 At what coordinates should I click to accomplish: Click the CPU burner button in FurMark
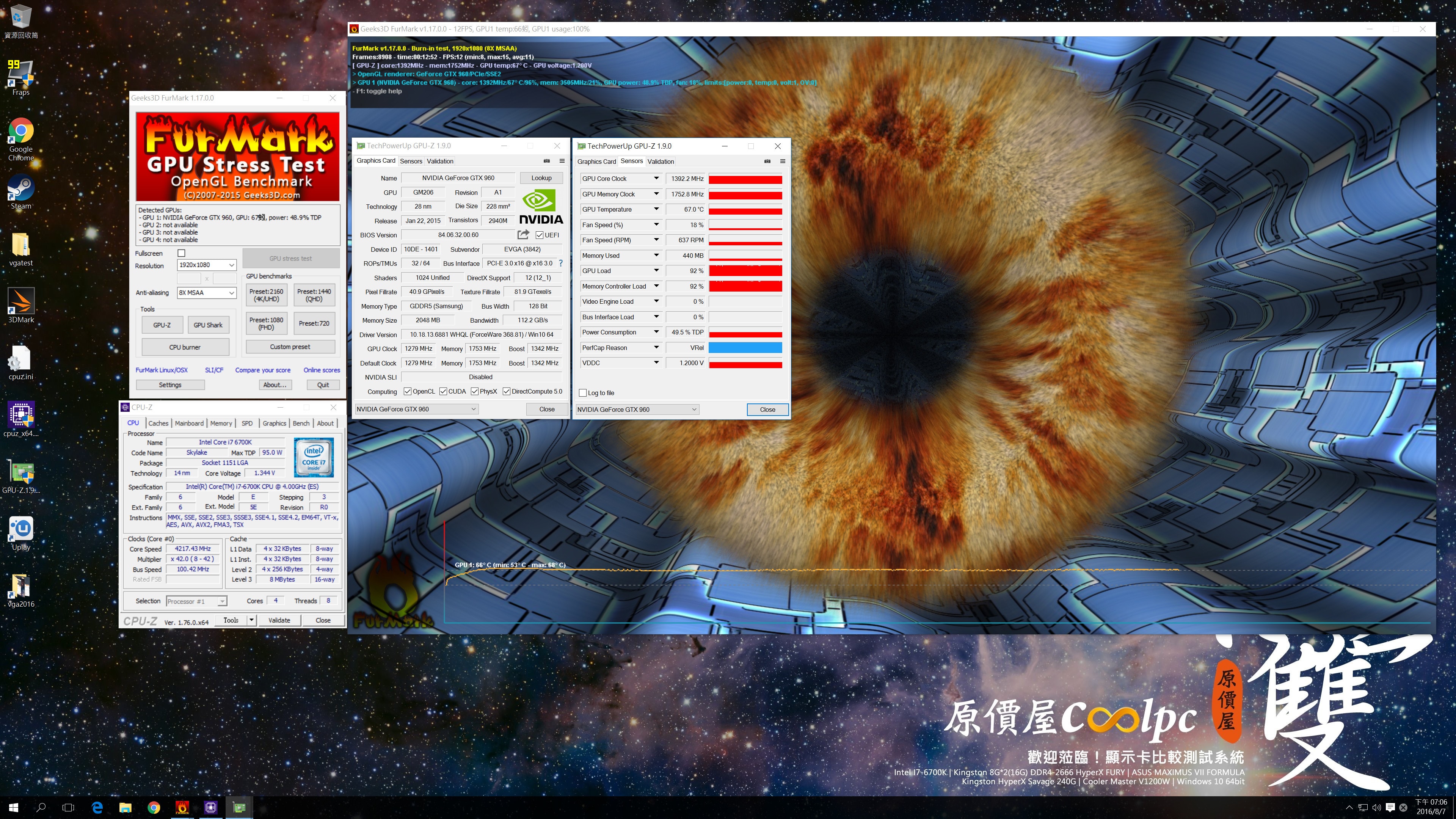click(x=185, y=347)
